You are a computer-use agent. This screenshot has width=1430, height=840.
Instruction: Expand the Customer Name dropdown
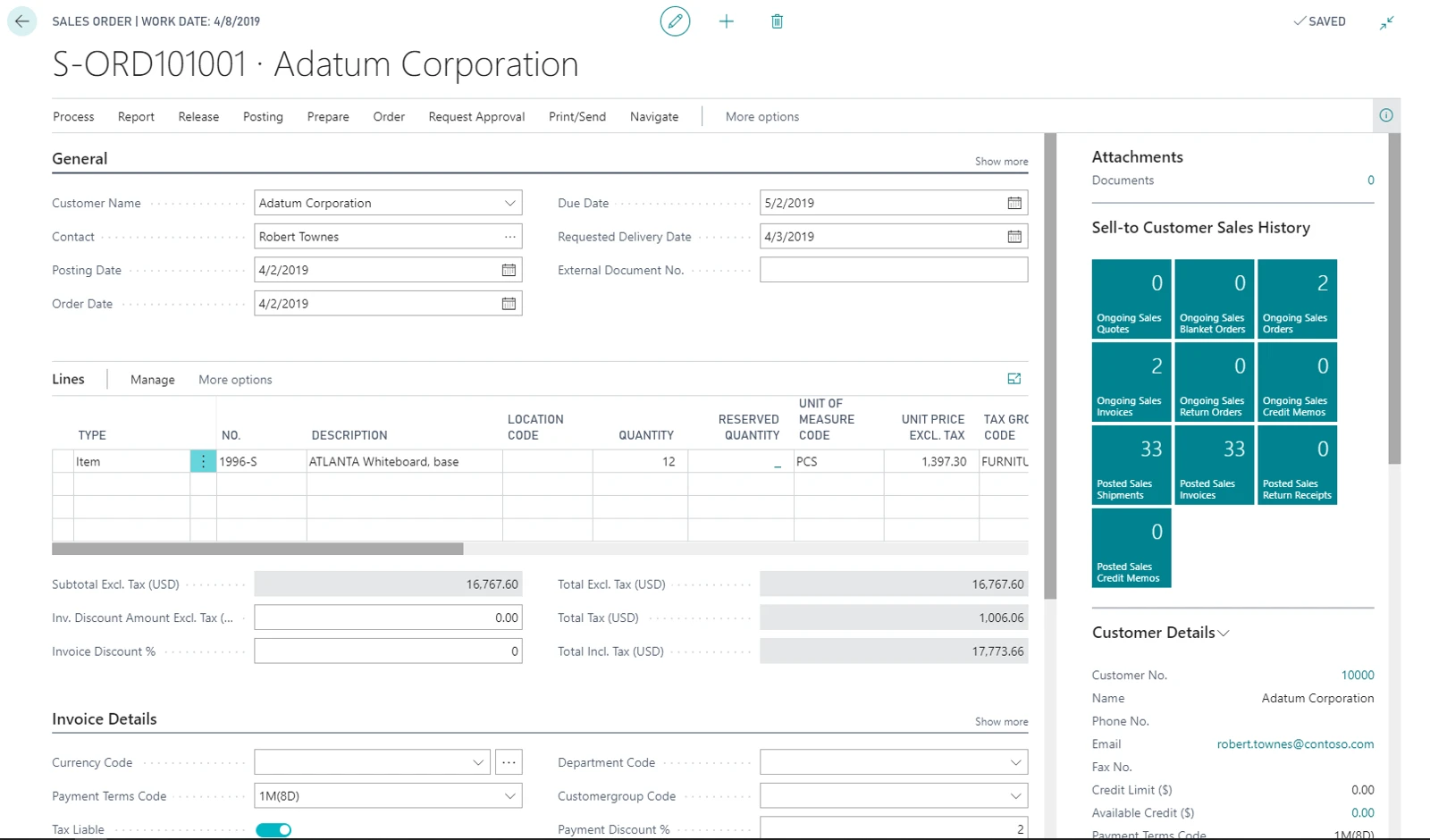[x=510, y=203]
